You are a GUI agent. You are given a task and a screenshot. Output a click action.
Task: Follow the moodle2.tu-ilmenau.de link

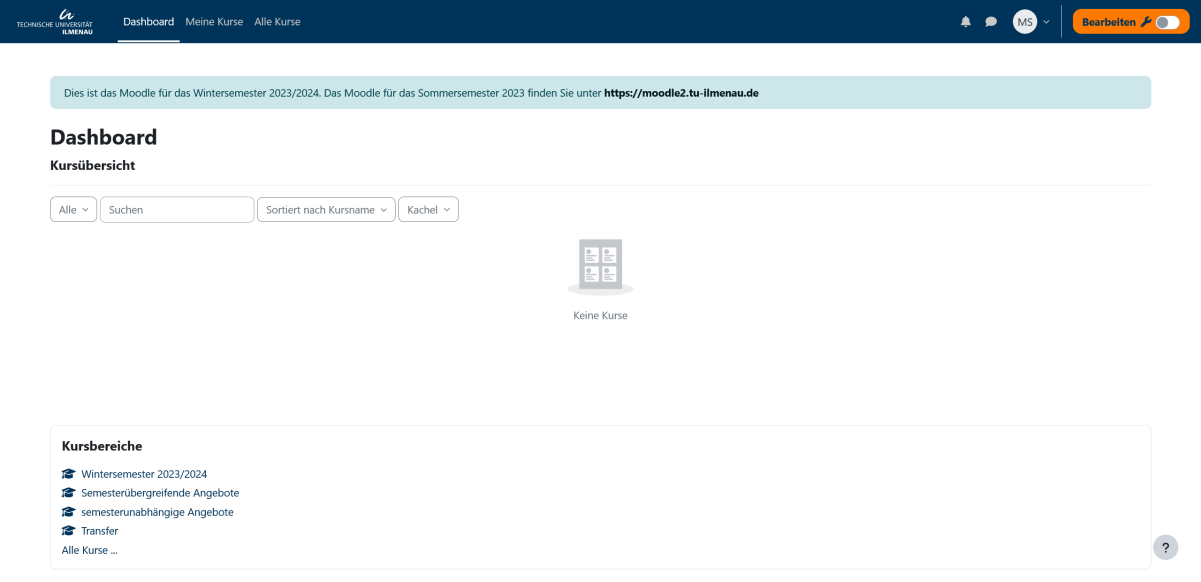tap(681, 93)
